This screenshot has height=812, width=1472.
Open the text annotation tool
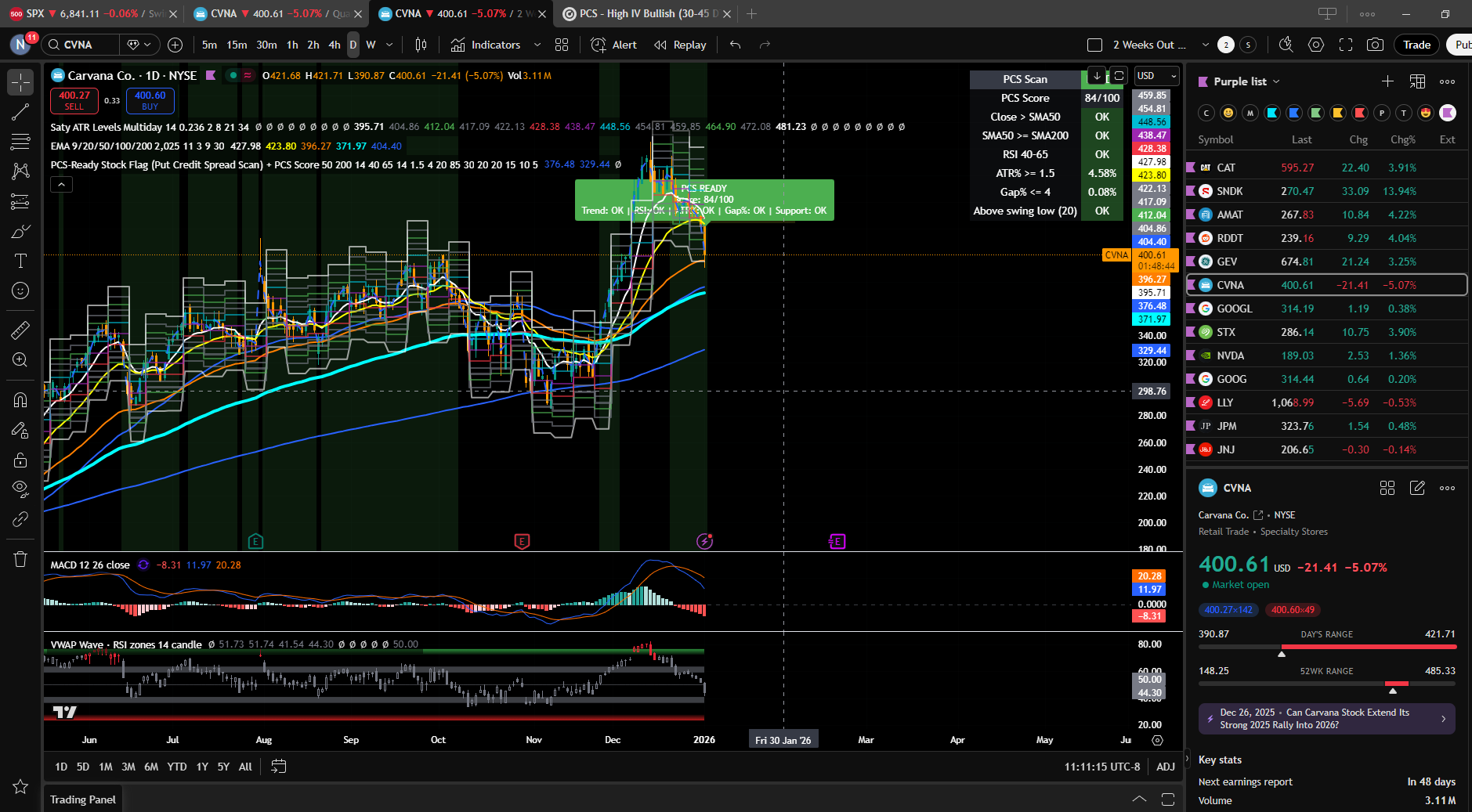pos(20,261)
